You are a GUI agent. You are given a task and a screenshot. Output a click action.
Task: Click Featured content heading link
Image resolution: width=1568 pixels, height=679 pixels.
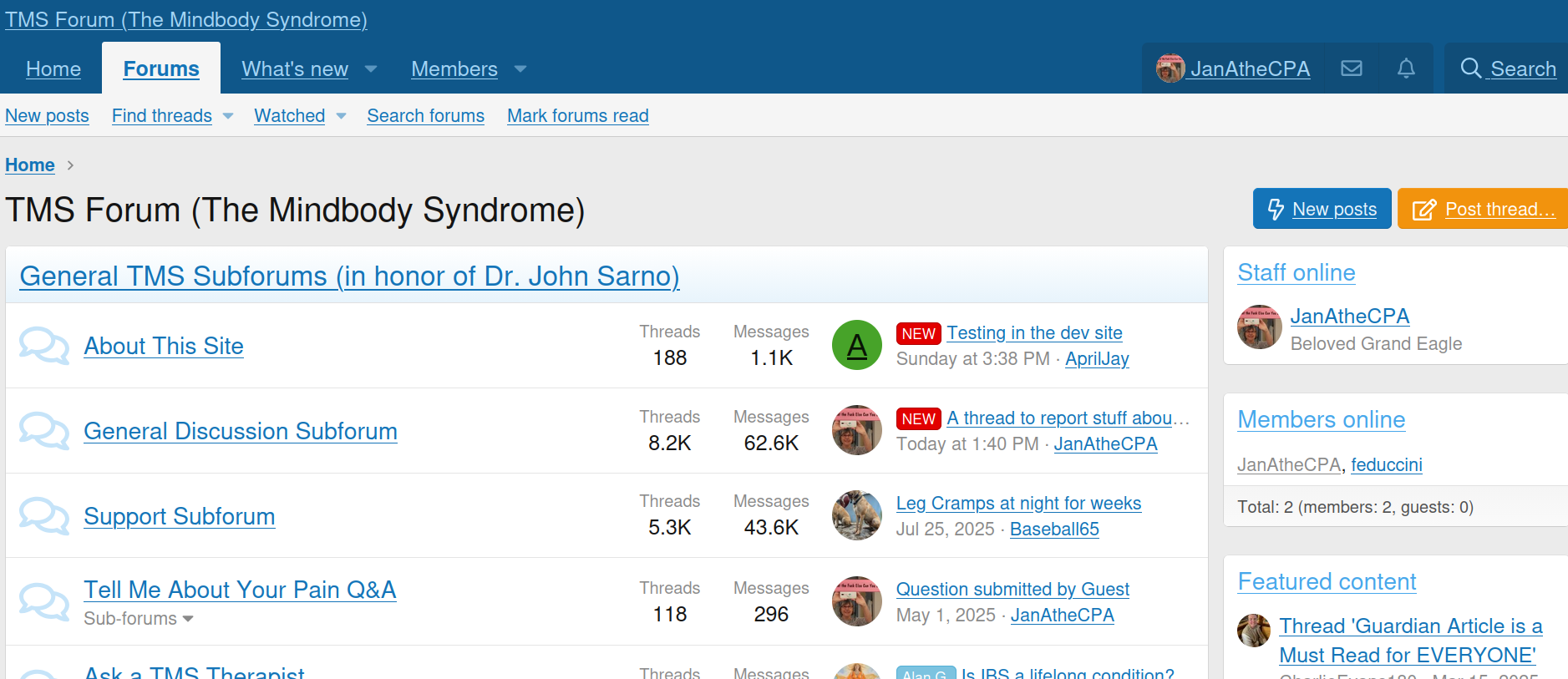pos(1327,582)
